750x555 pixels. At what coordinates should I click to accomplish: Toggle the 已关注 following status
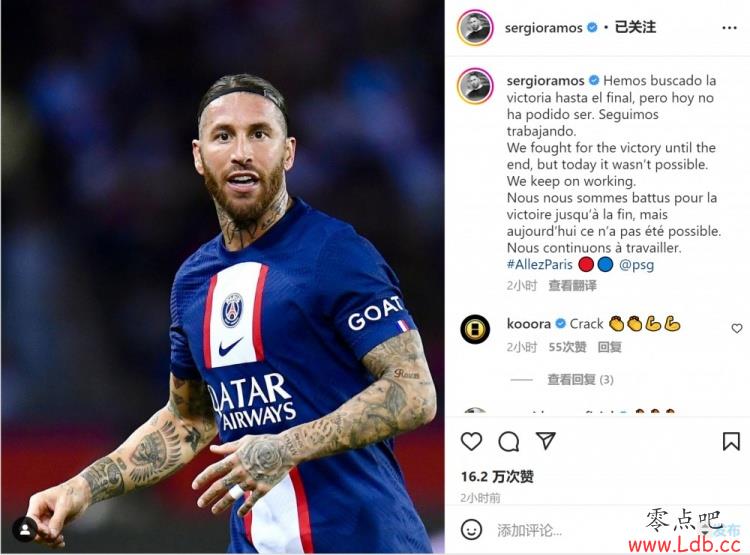pyautogui.click(x=635, y=27)
